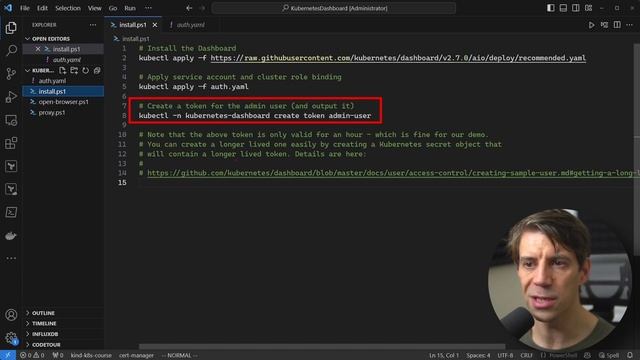Open the hidden menu items ellipsis in menu bar
Screen dimensions: 640x360
pyautogui.click(x=148, y=8)
